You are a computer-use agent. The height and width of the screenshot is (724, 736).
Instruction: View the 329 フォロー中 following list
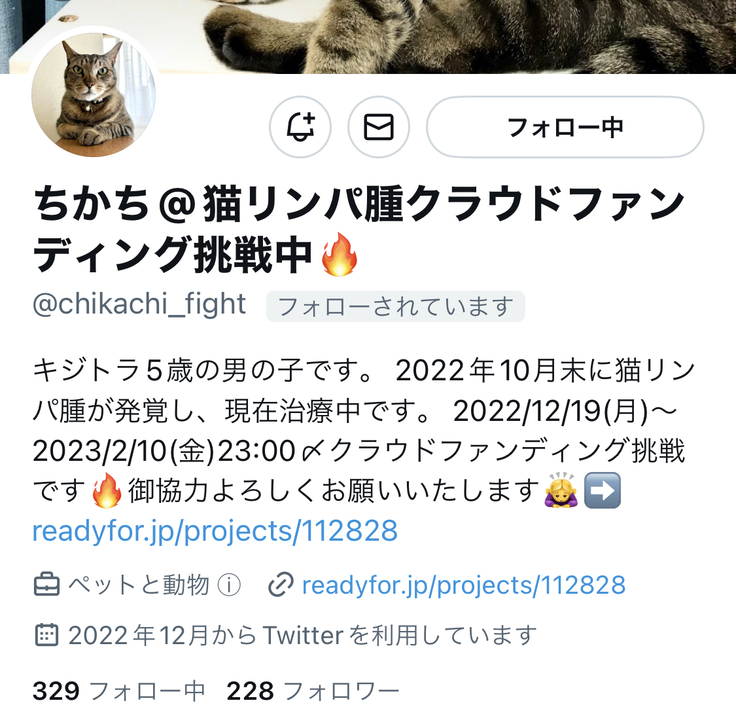(119, 691)
